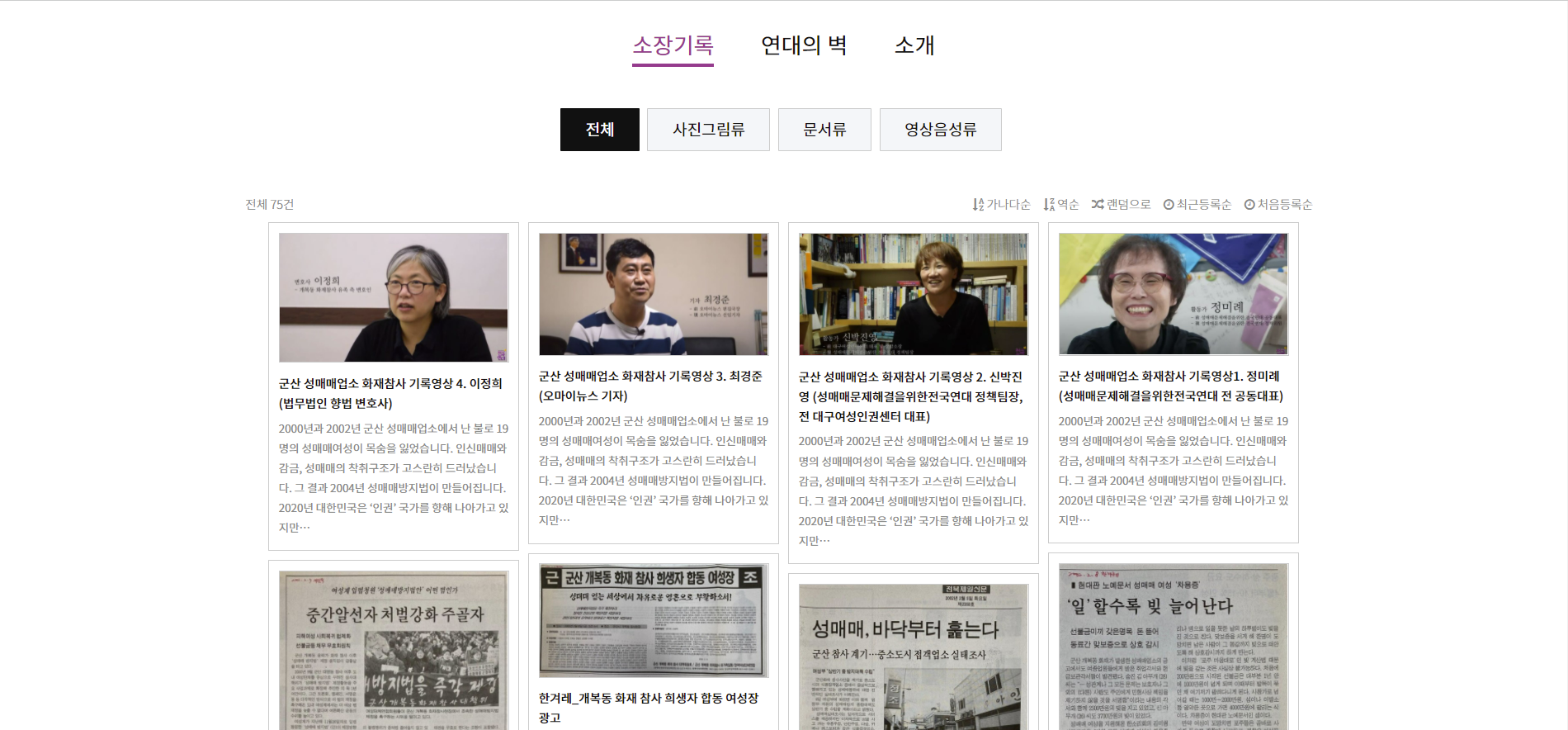Shuffle records with 랜덤으로 option
The height and width of the screenshot is (730, 1568).
pyautogui.click(x=1121, y=204)
